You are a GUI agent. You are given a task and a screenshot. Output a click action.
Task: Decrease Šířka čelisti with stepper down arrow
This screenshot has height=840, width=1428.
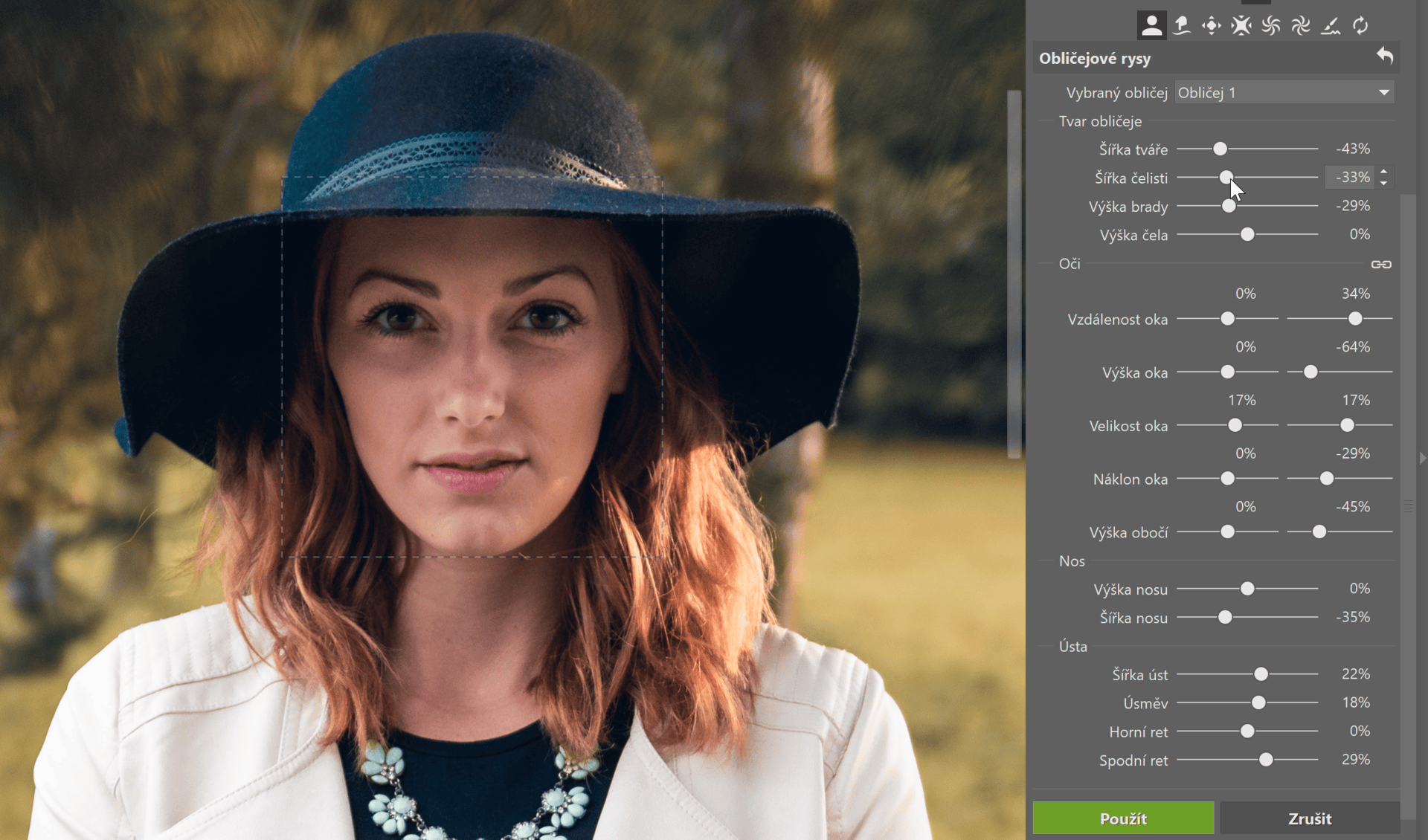point(1383,183)
